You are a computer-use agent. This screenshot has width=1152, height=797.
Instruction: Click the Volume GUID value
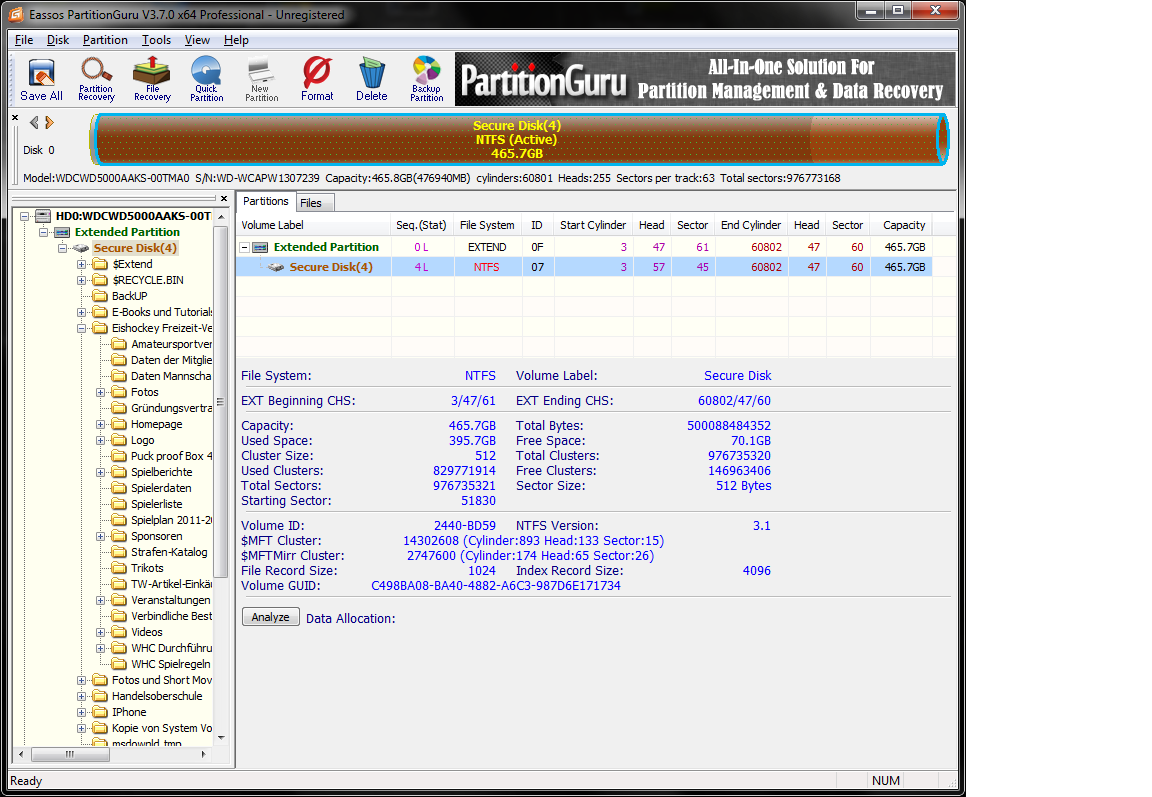pyautogui.click(x=496, y=585)
